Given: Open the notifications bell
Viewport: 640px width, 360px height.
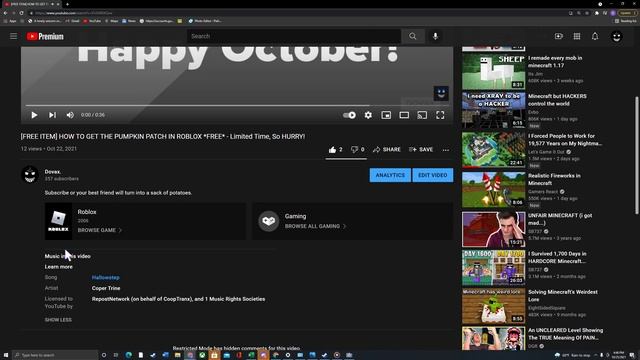Looking at the screenshot, I should (x=595, y=36).
